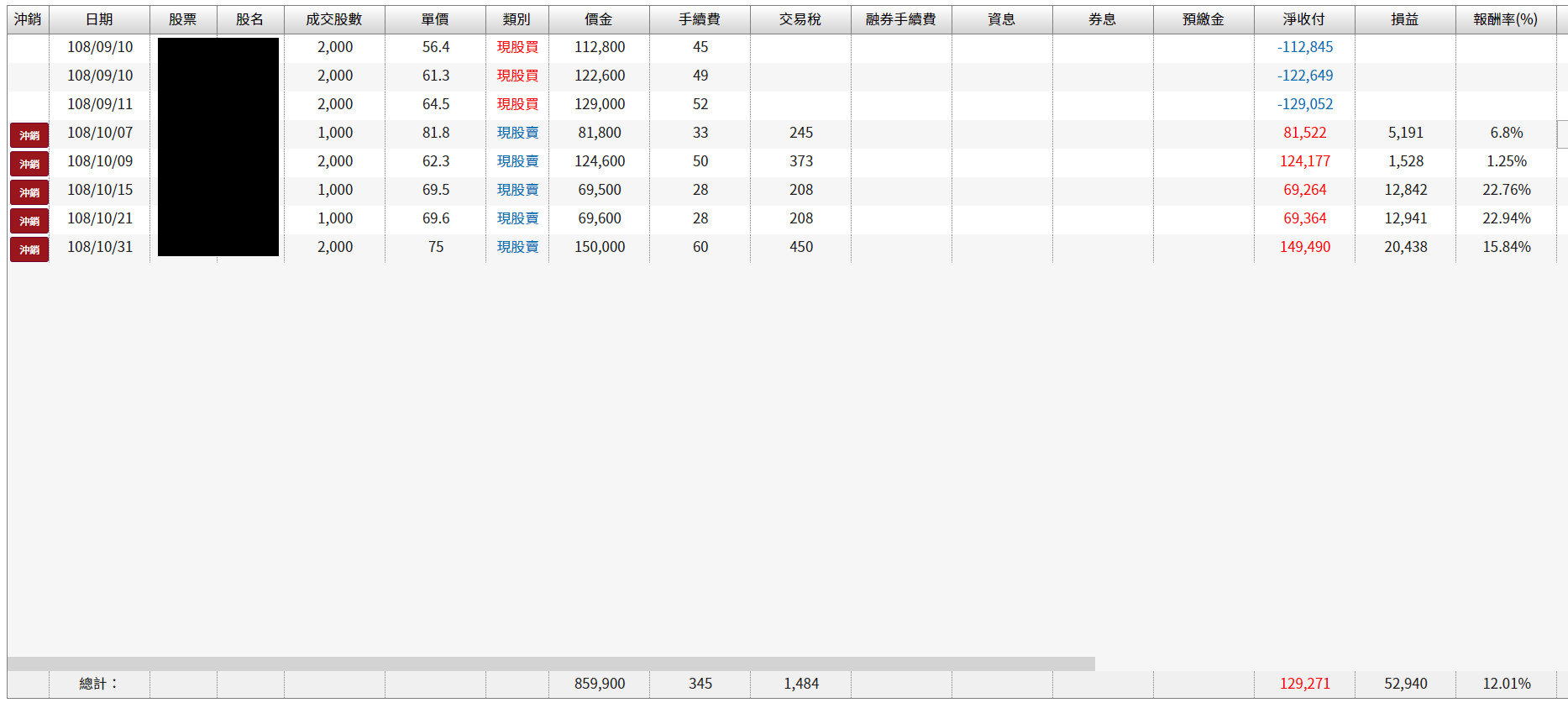
Task: Select return rate 22.76%
Action: pyautogui.click(x=1507, y=190)
